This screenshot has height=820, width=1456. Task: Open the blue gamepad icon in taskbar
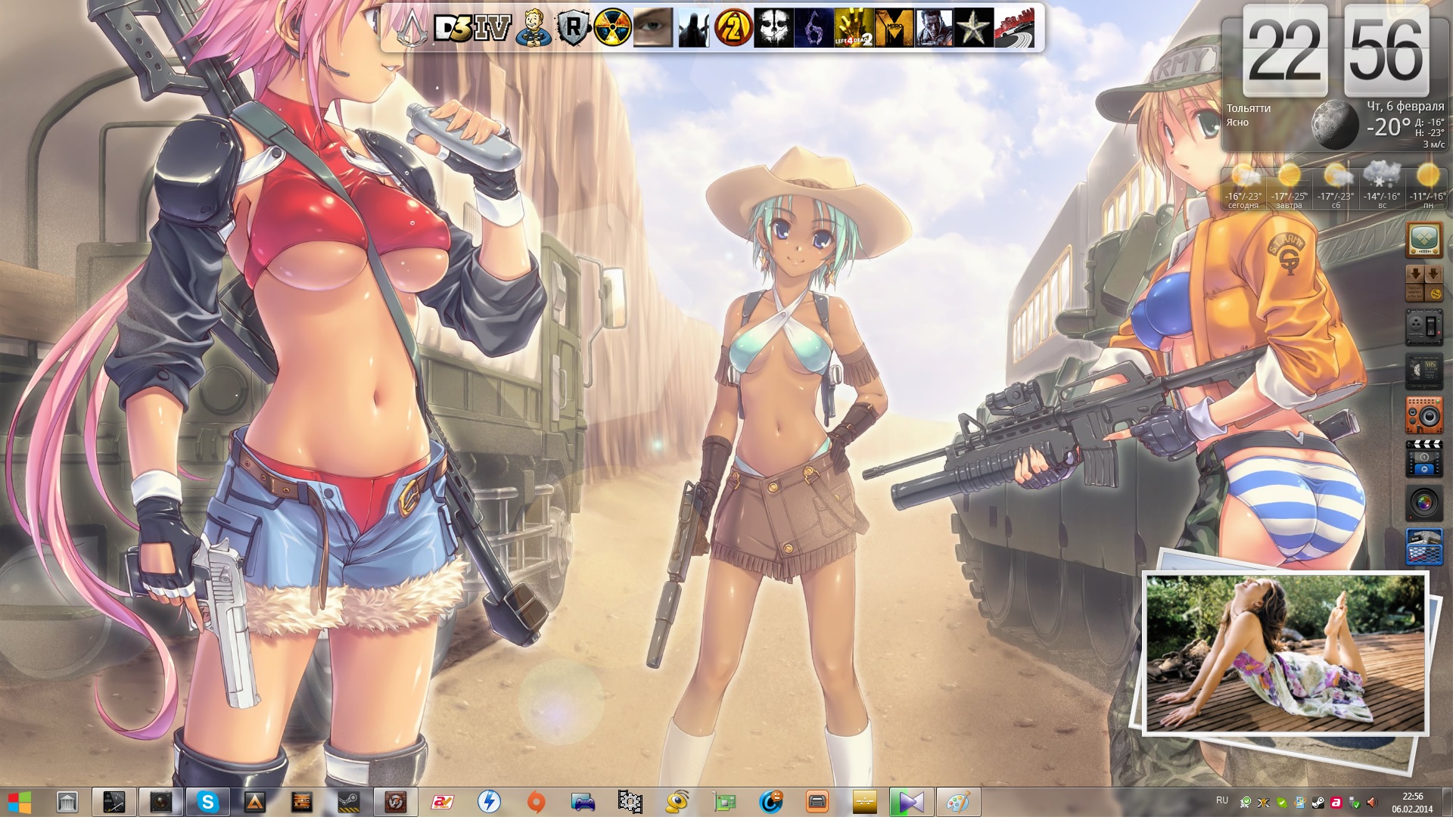(x=583, y=803)
